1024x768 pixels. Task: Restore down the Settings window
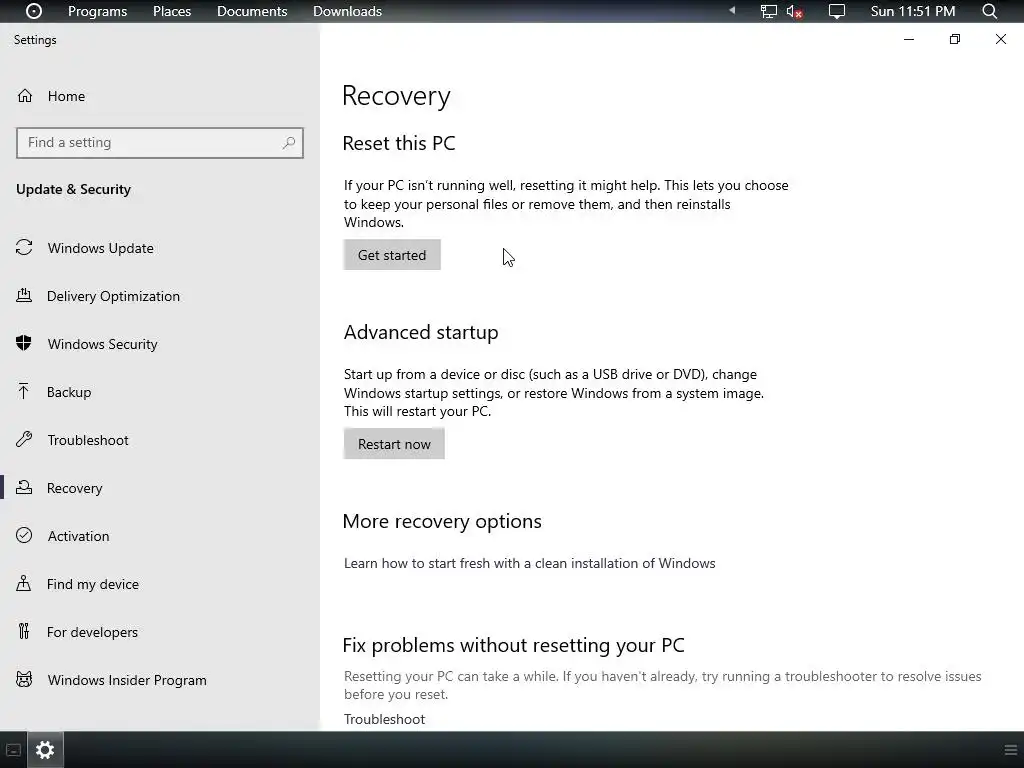pos(955,39)
